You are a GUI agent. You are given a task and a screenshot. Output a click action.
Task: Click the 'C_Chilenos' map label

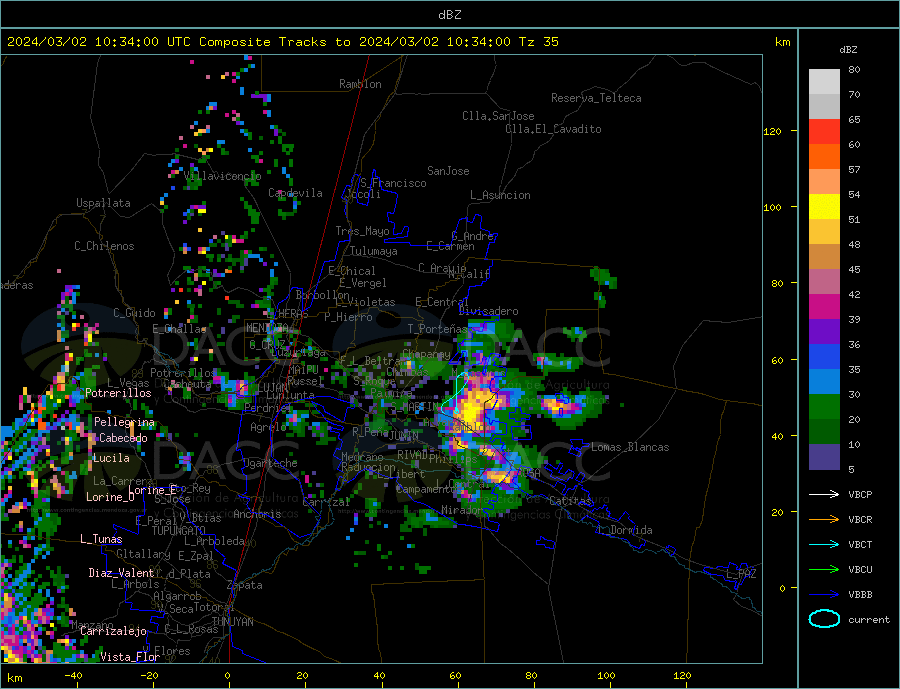[x=104, y=246]
